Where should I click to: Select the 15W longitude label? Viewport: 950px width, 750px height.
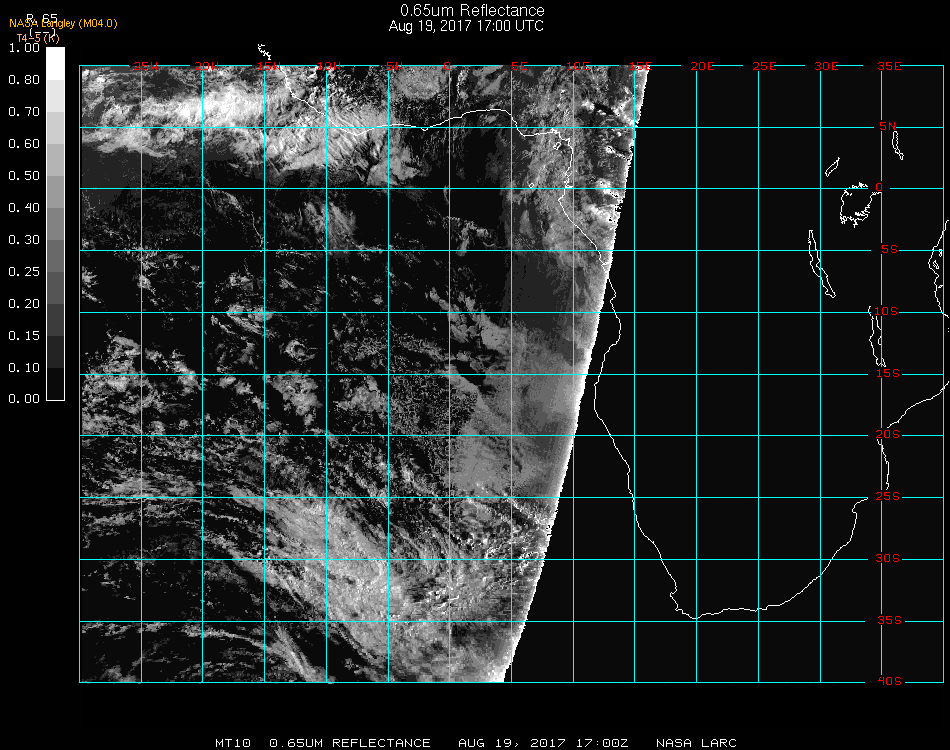tap(268, 66)
